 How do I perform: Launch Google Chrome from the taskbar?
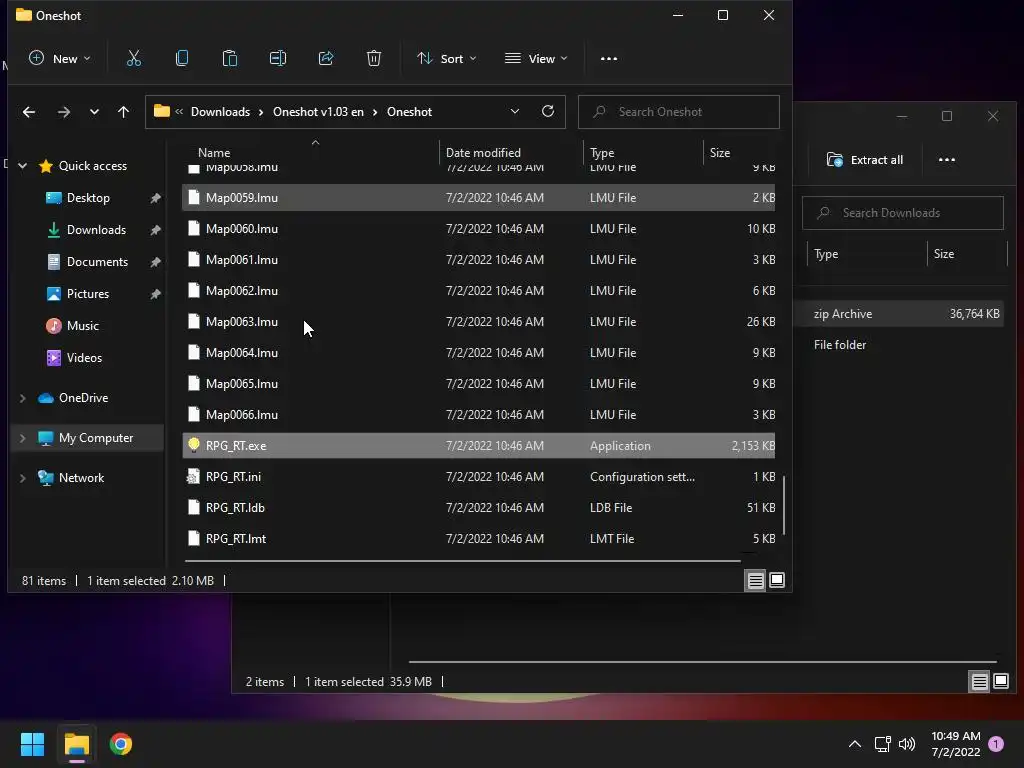coord(121,744)
